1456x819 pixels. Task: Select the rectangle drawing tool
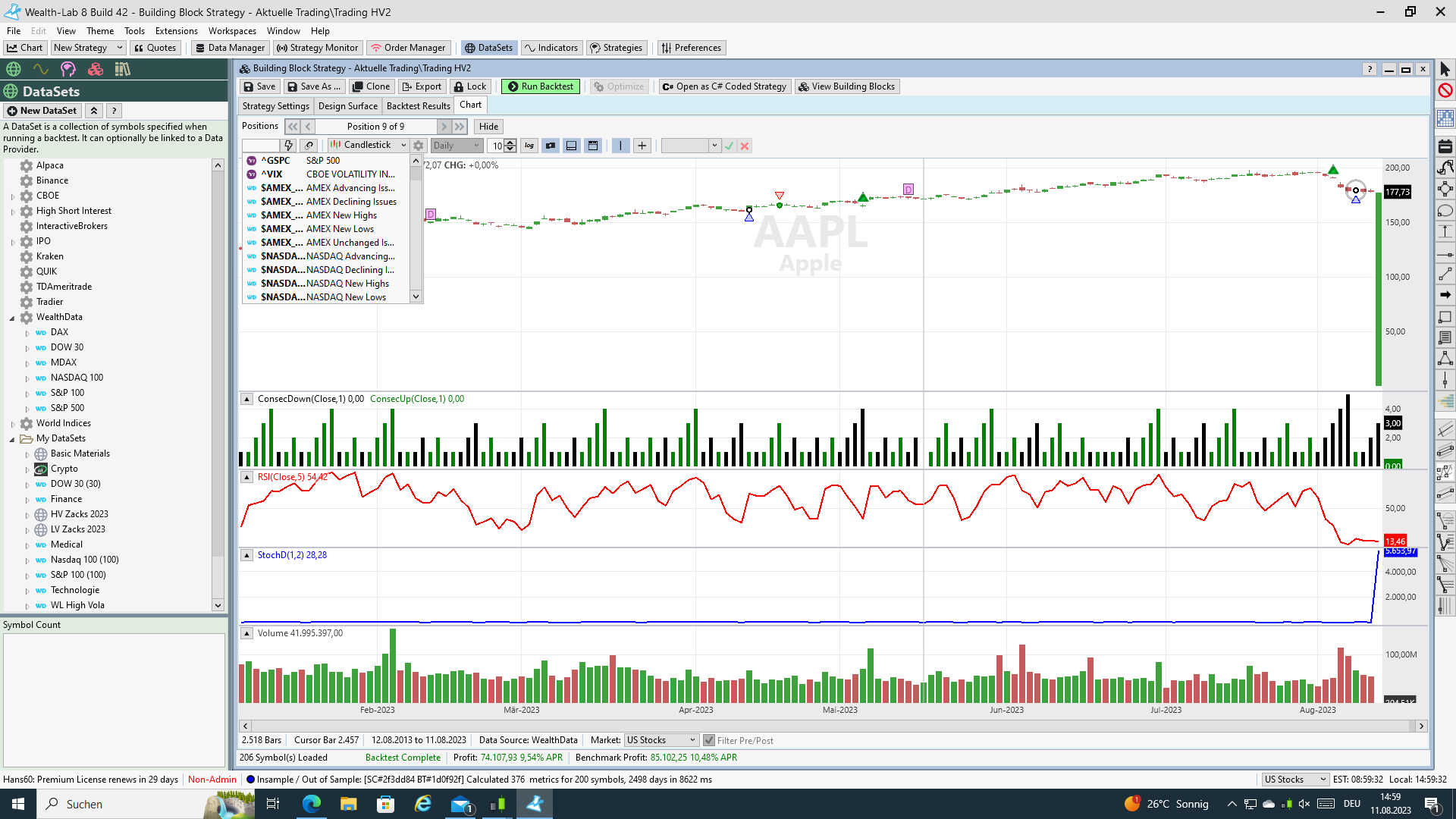[1445, 317]
